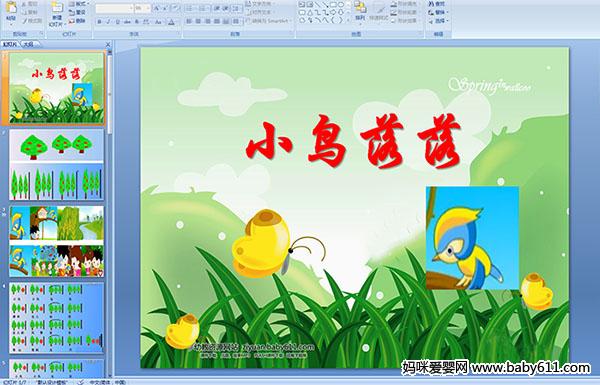The height and width of the screenshot is (385, 600).
Task: Click the Delete slide button
Action: pos(77,21)
